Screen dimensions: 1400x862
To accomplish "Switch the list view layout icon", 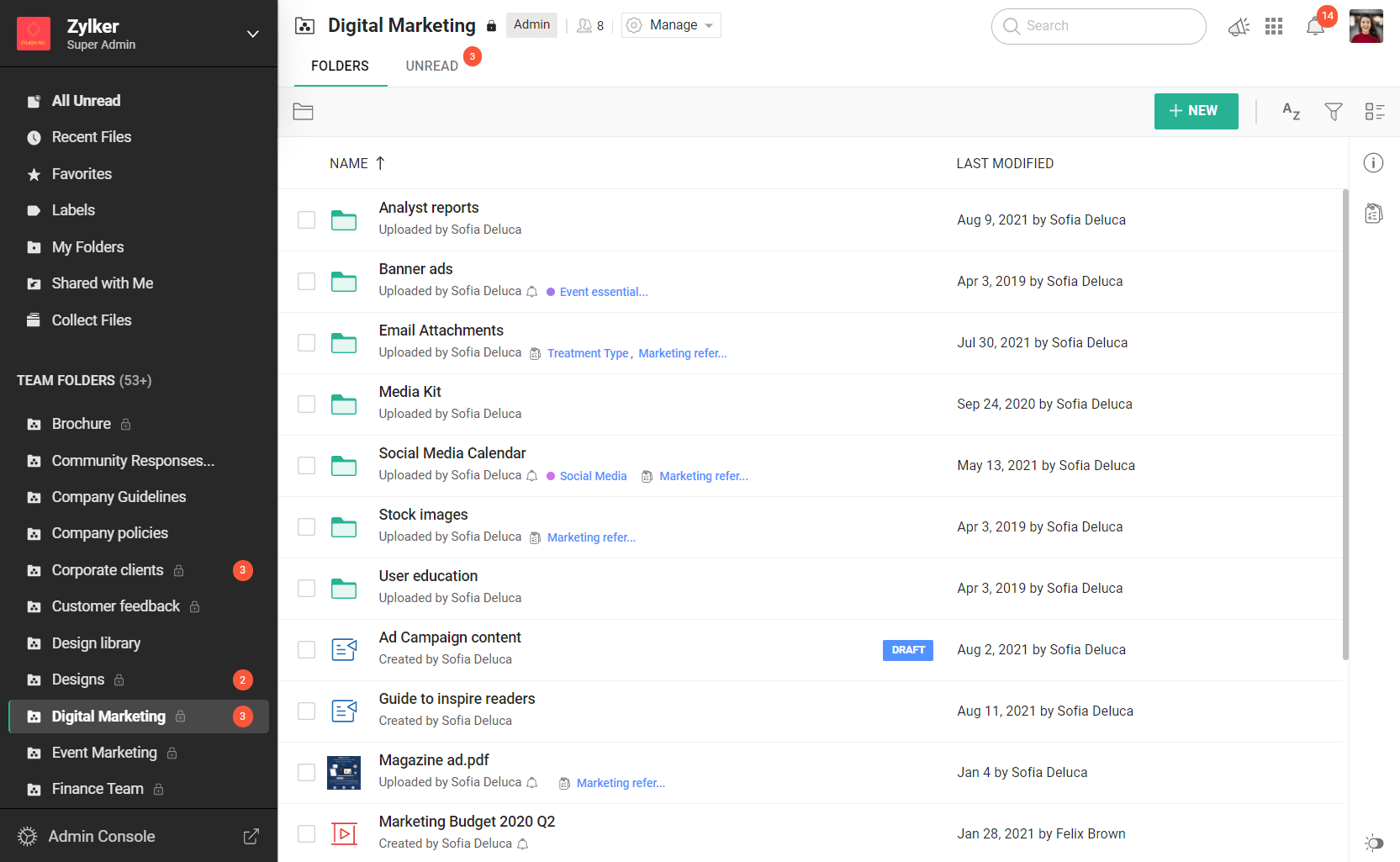I will point(1375,112).
